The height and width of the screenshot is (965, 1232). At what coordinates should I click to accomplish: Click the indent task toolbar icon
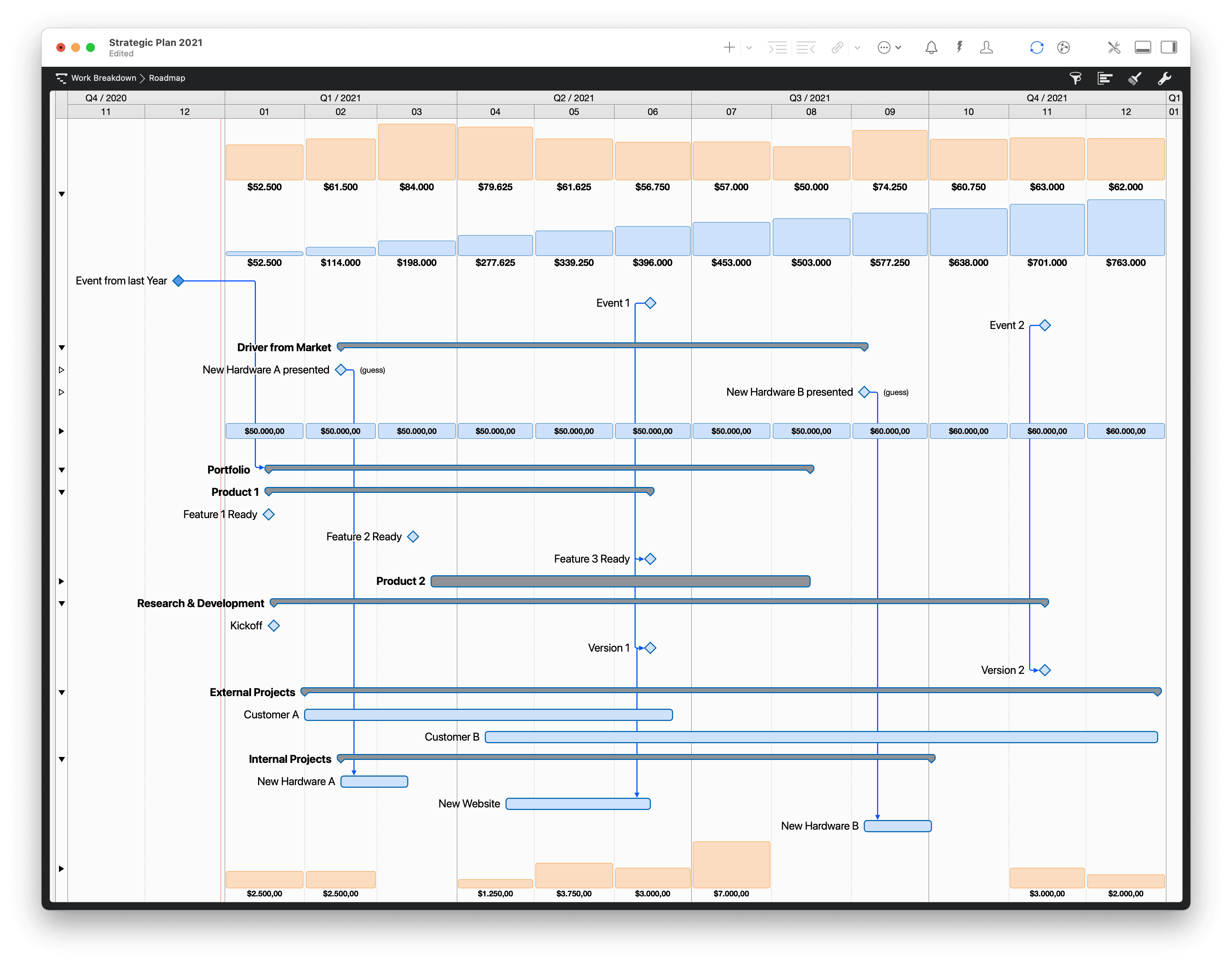tap(777, 47)
